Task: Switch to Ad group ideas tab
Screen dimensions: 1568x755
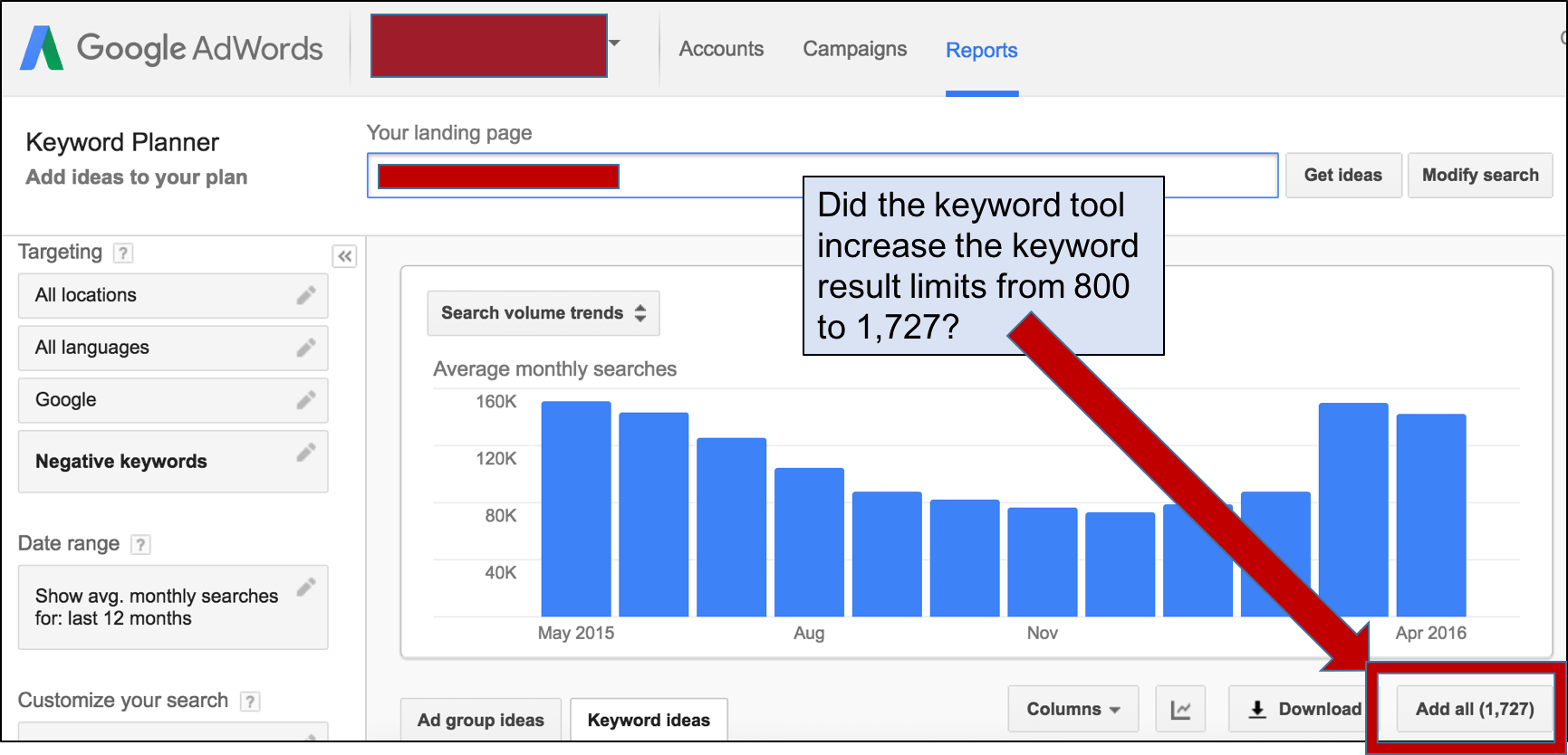Action: 481,720
